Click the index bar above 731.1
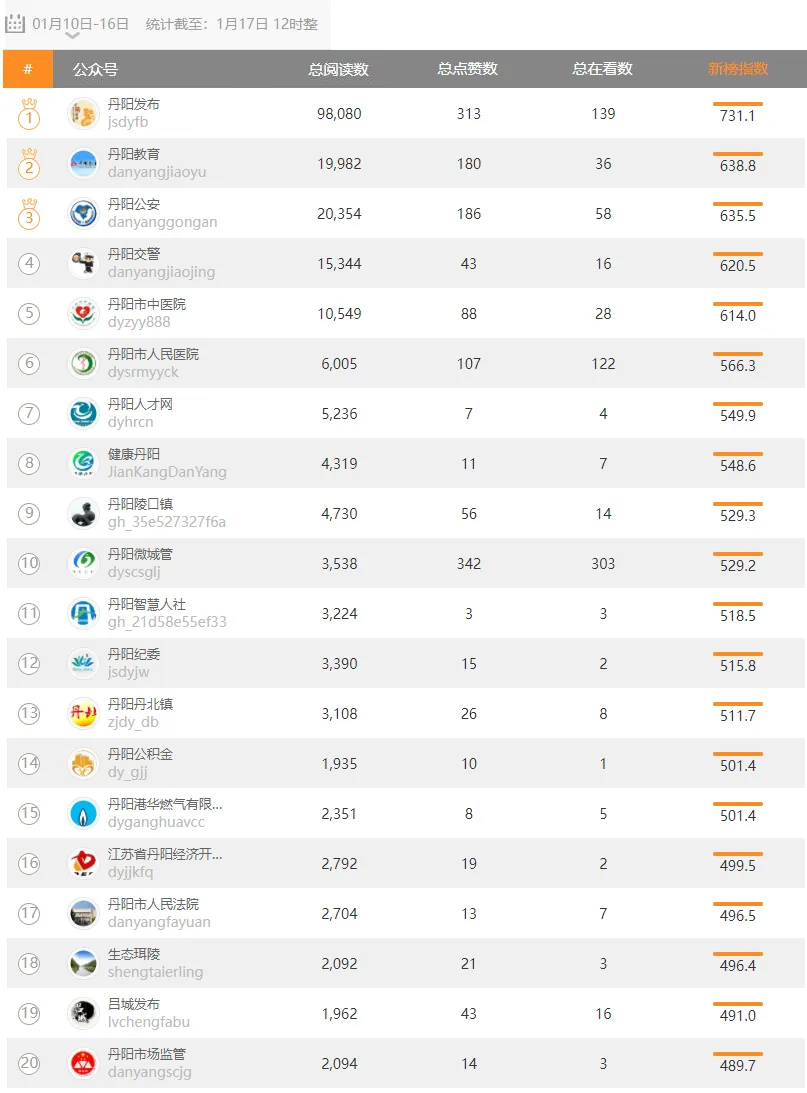 pos(738,104)
